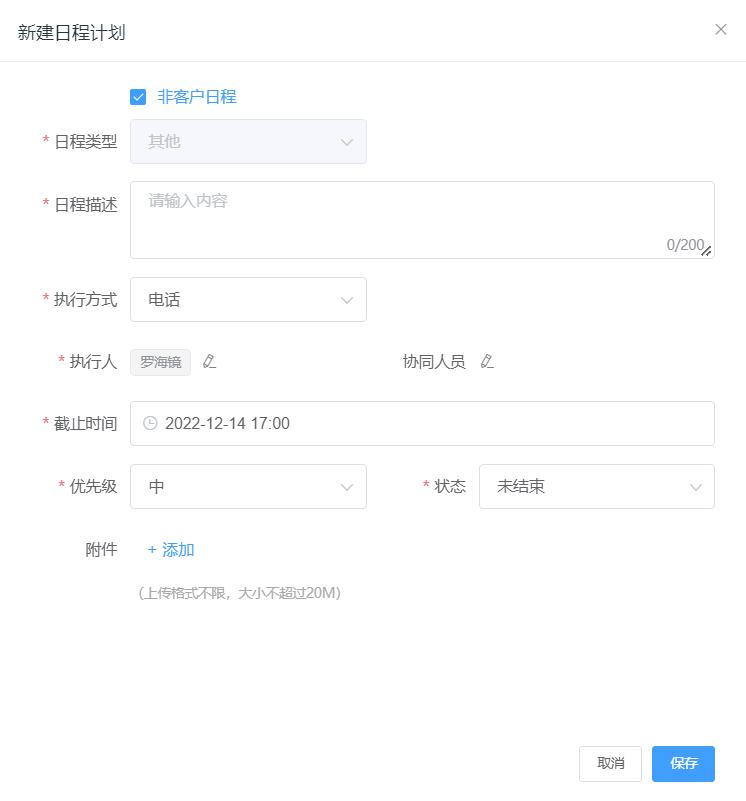Click the + 添加 attachment link
Screen dimensions: 746x801
point(171,550)
